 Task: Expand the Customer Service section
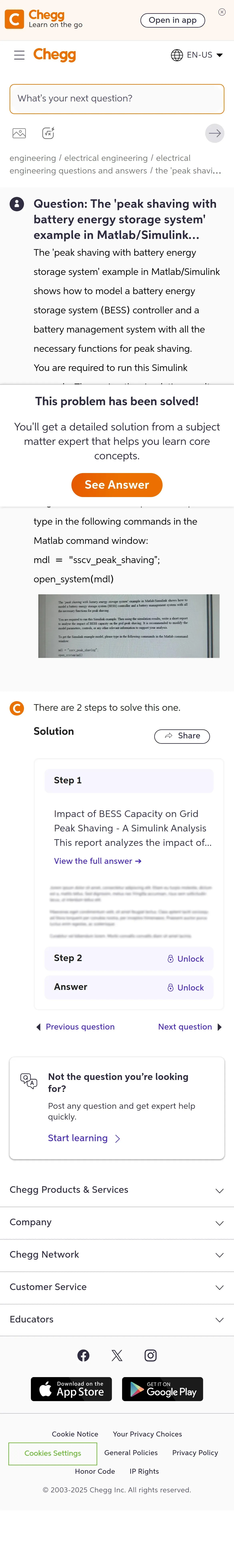[x=117, y=1287]
